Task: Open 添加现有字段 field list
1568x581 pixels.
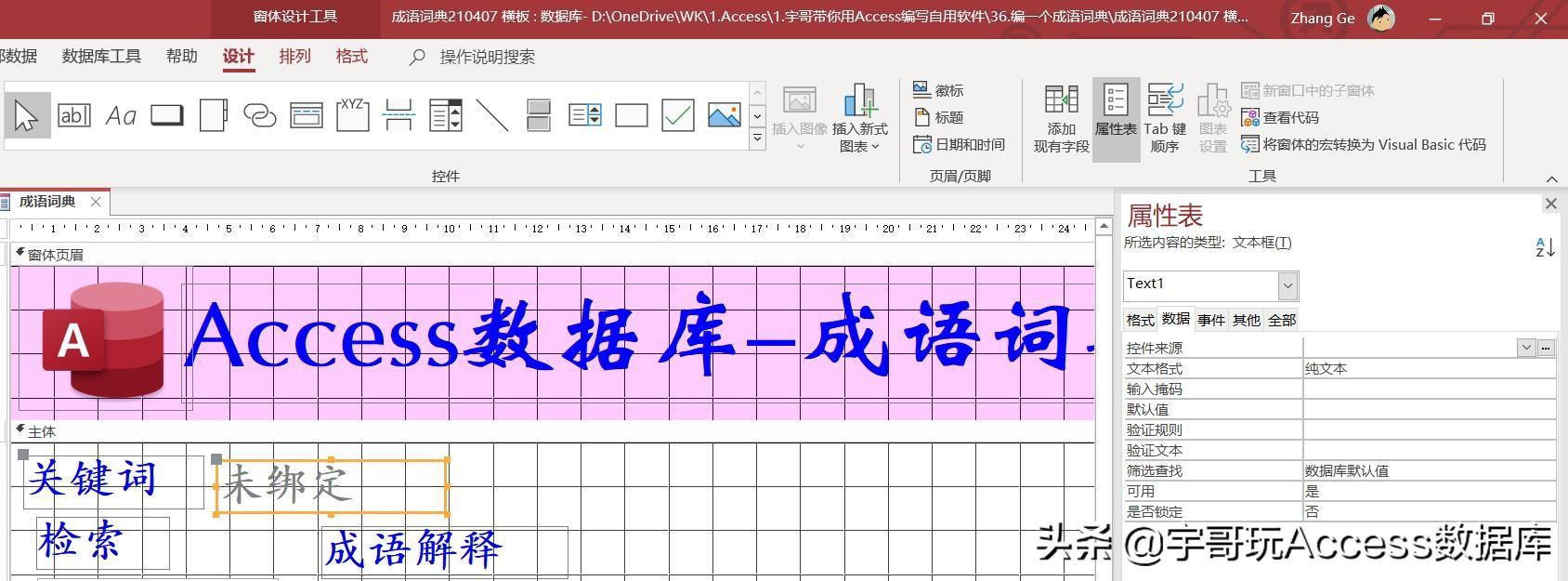Action: tap(1061, 119)
